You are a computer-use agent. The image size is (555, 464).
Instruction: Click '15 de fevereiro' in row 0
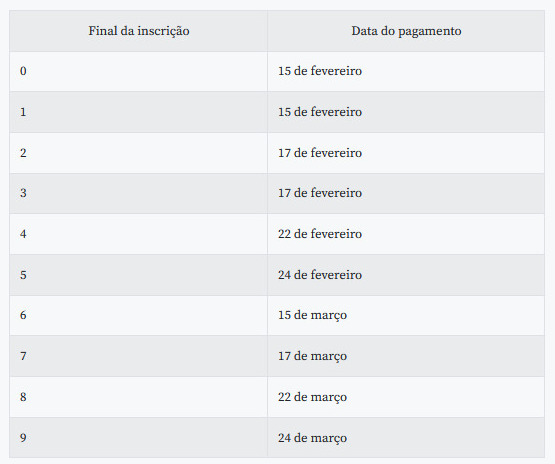[320, 71]
